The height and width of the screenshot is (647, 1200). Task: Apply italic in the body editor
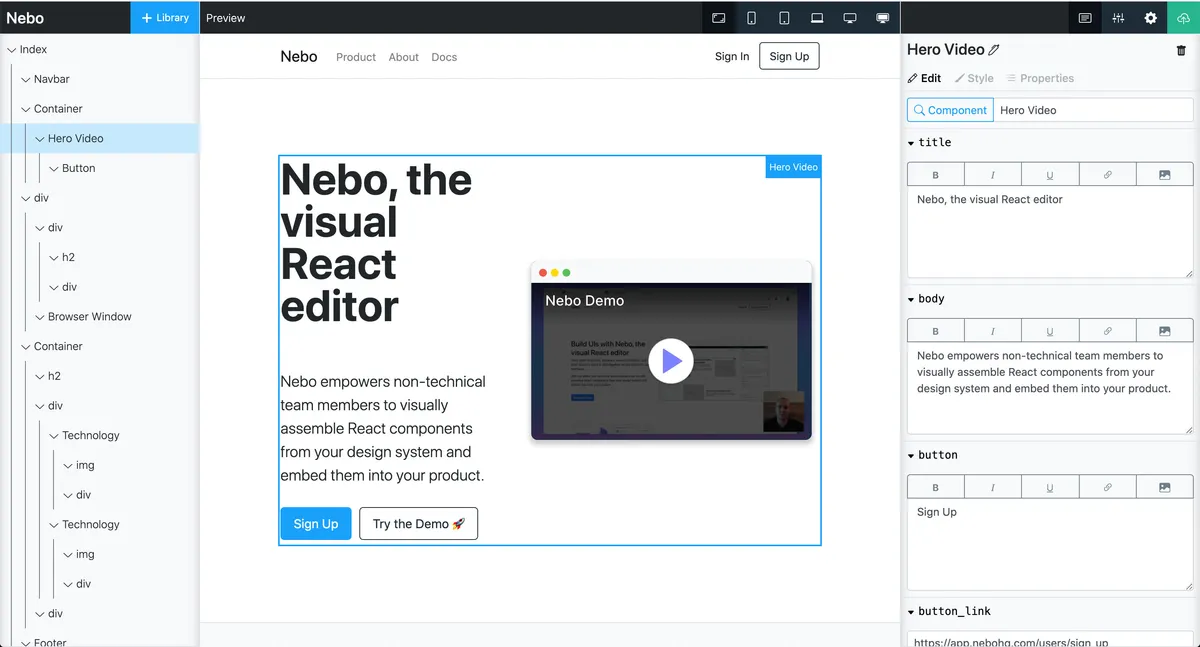(x=993, y=331)
